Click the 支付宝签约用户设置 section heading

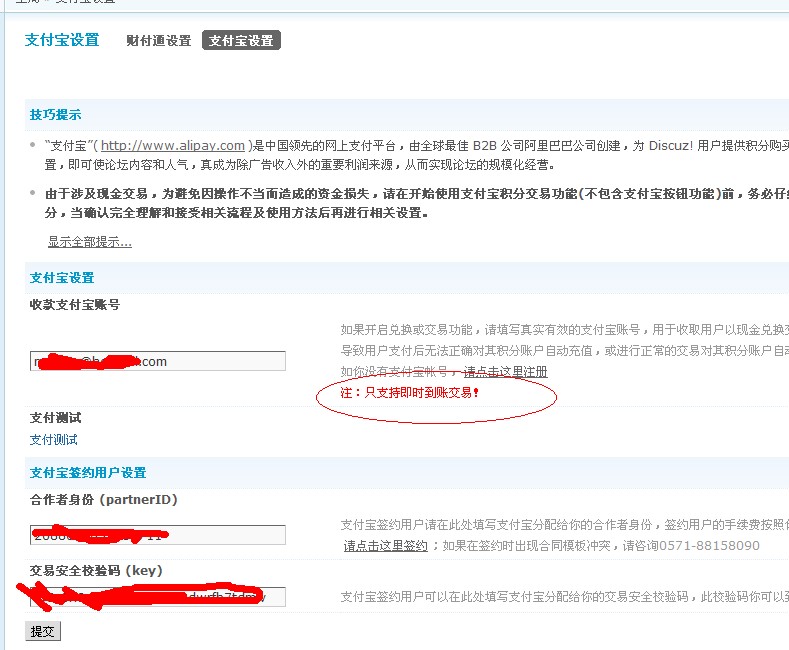[x=88, y=473]
